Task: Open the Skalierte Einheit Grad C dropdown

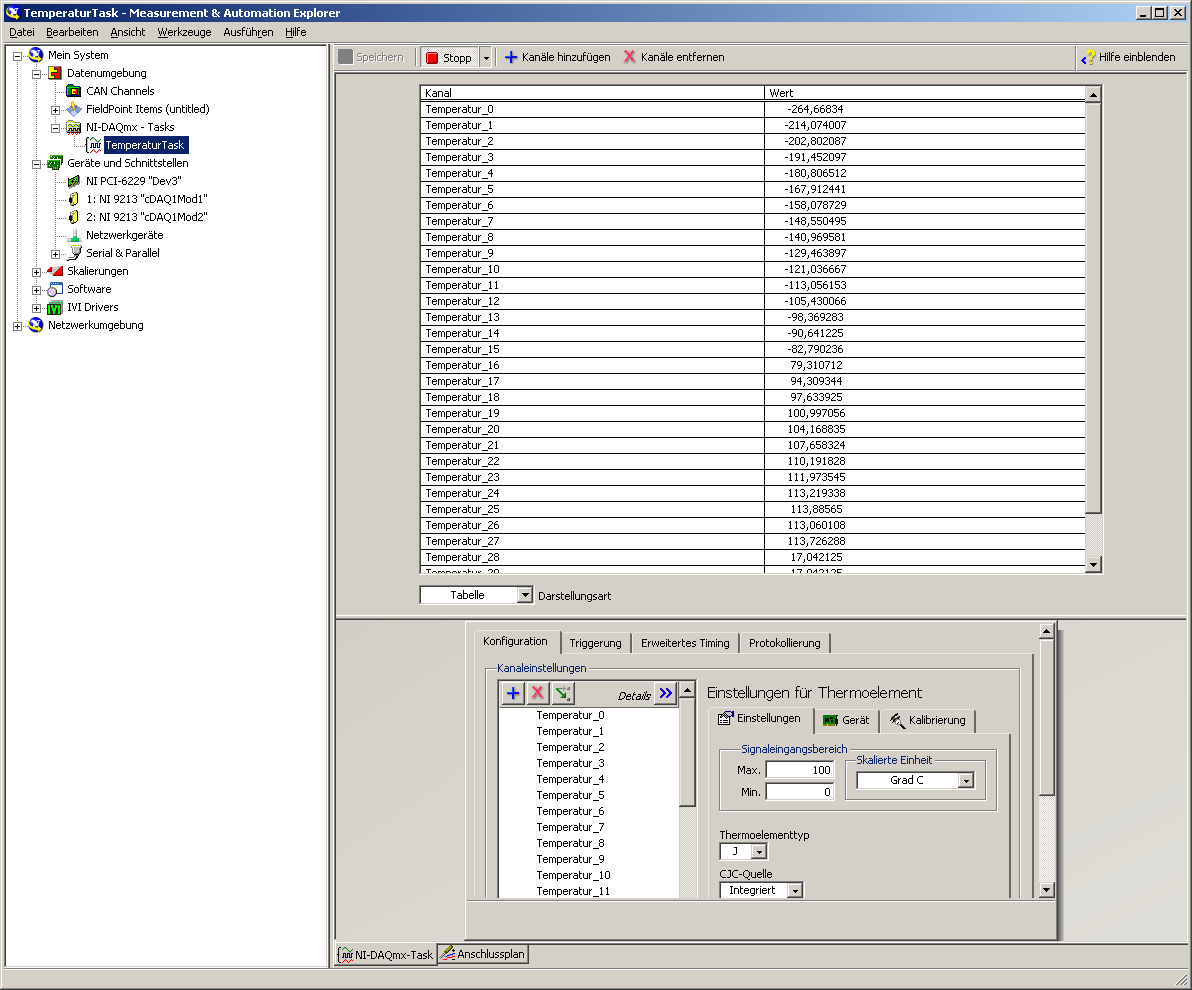Action: [966, 780]
